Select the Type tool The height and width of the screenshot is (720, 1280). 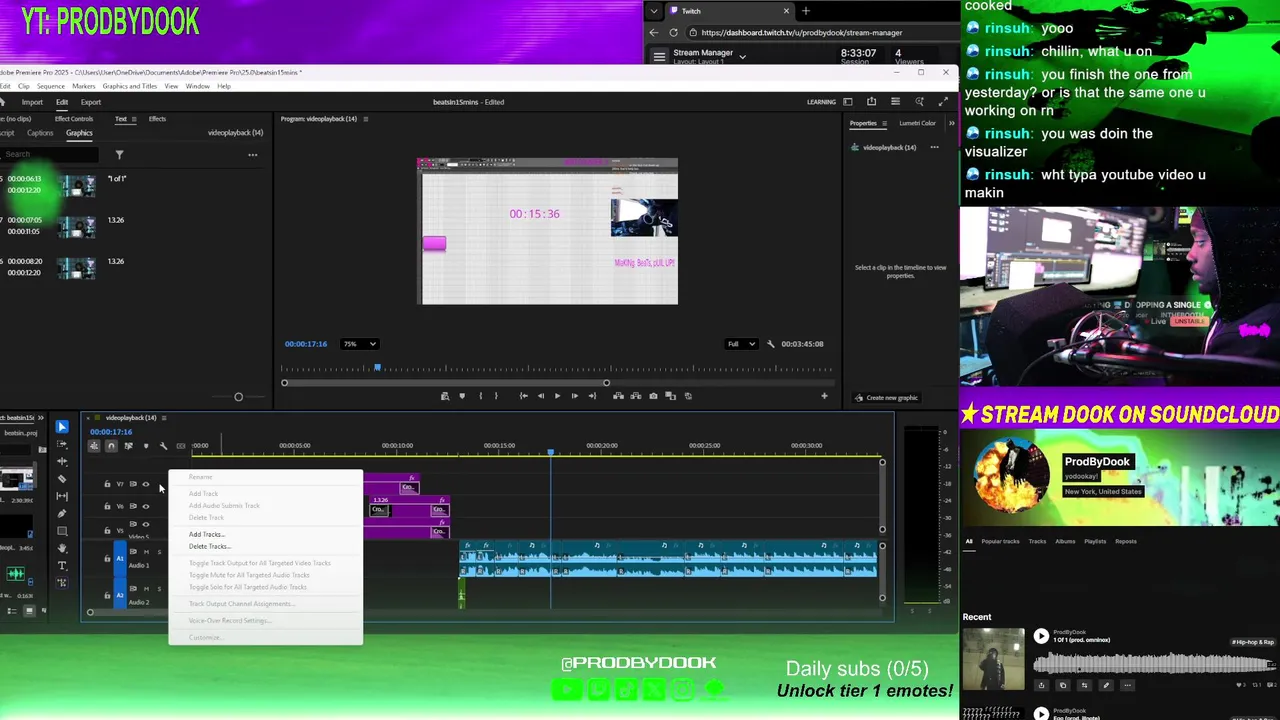(x=62, y=566)
